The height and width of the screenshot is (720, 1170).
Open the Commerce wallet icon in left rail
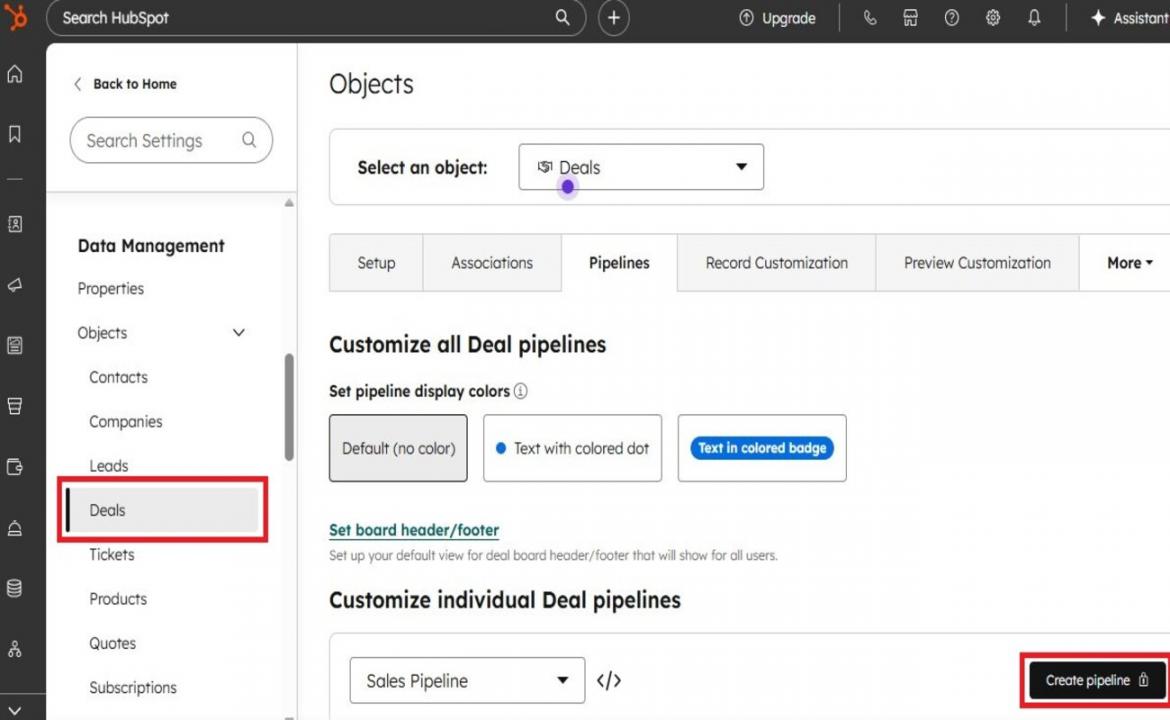15,467
